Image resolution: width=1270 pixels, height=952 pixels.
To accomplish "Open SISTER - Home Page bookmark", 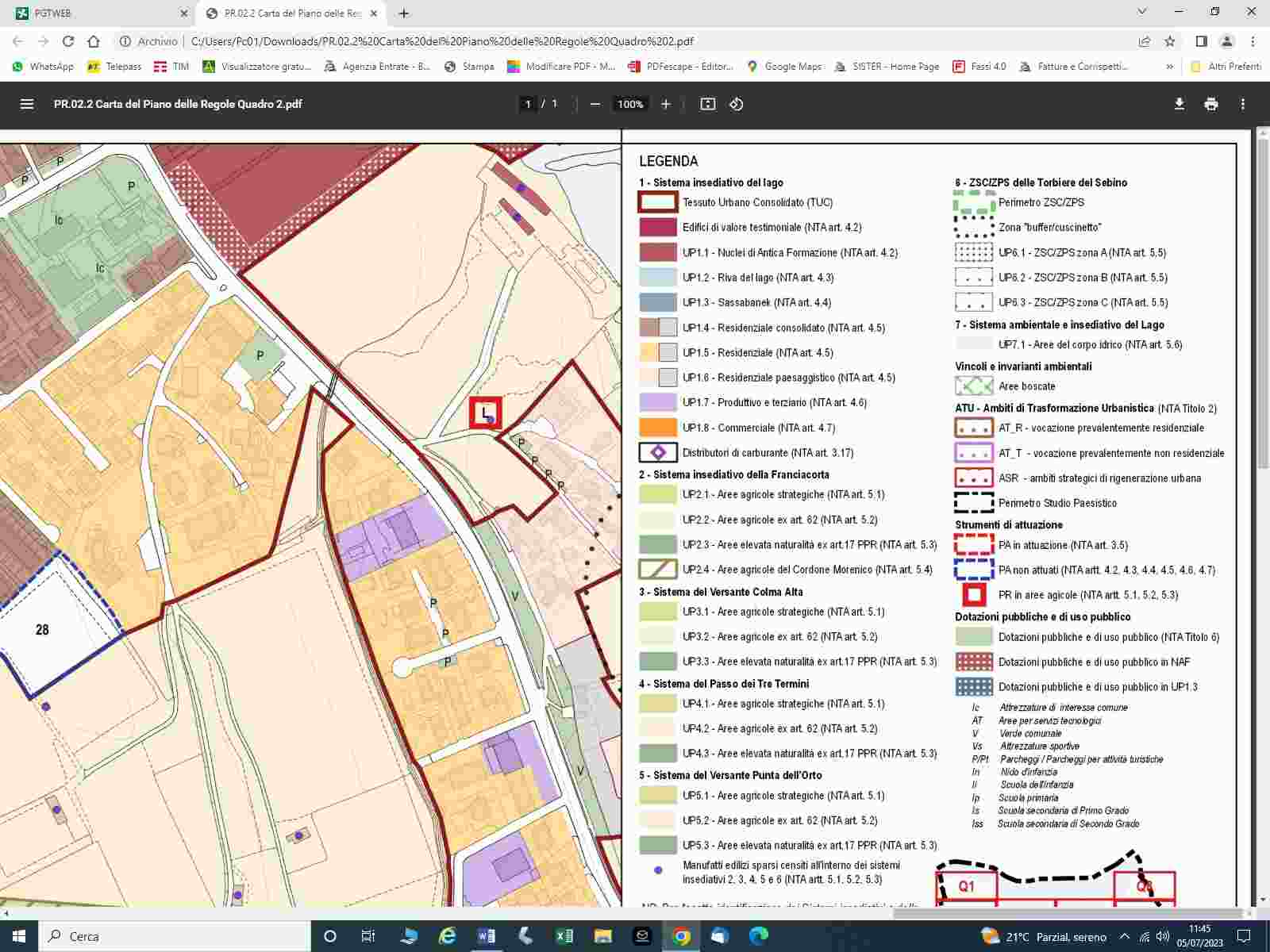I will (887, 67).
